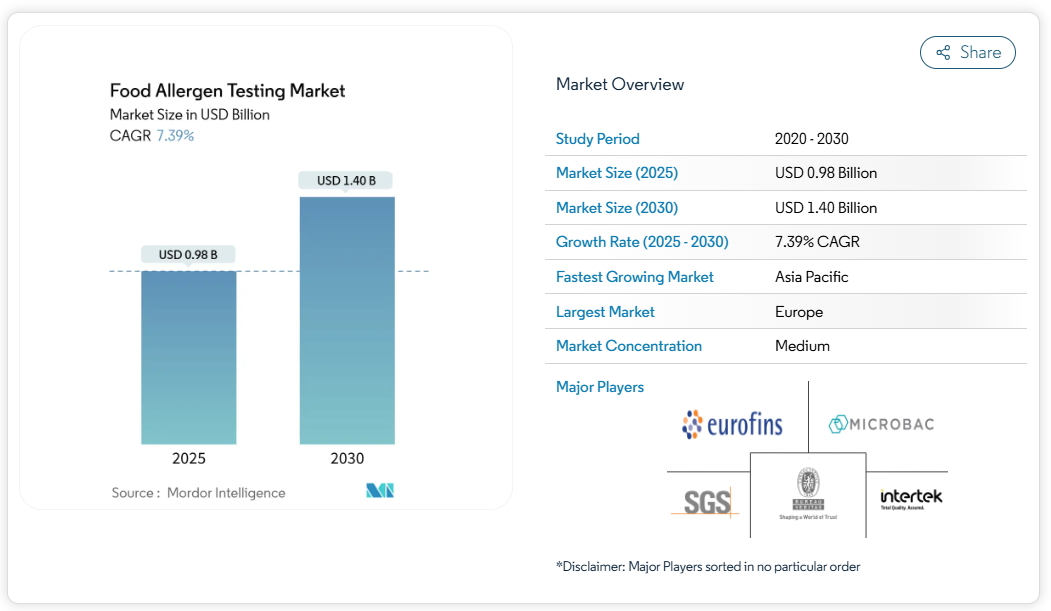Select the Market Size (2030) label
The width and height of the screenshot is (1051, 611).
pos(616,208)
